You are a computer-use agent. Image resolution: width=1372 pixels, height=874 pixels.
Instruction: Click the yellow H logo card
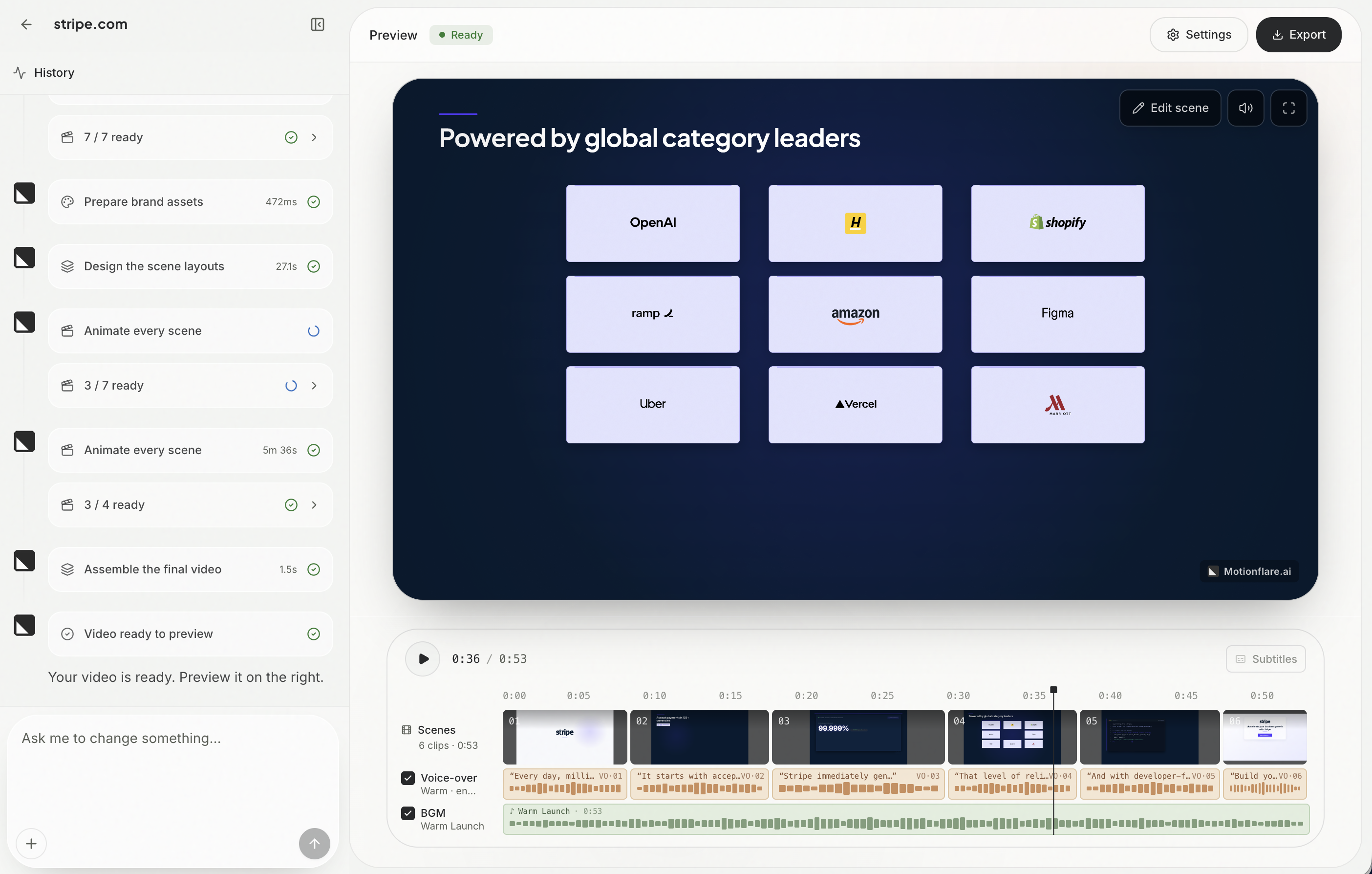coord(855,223)
